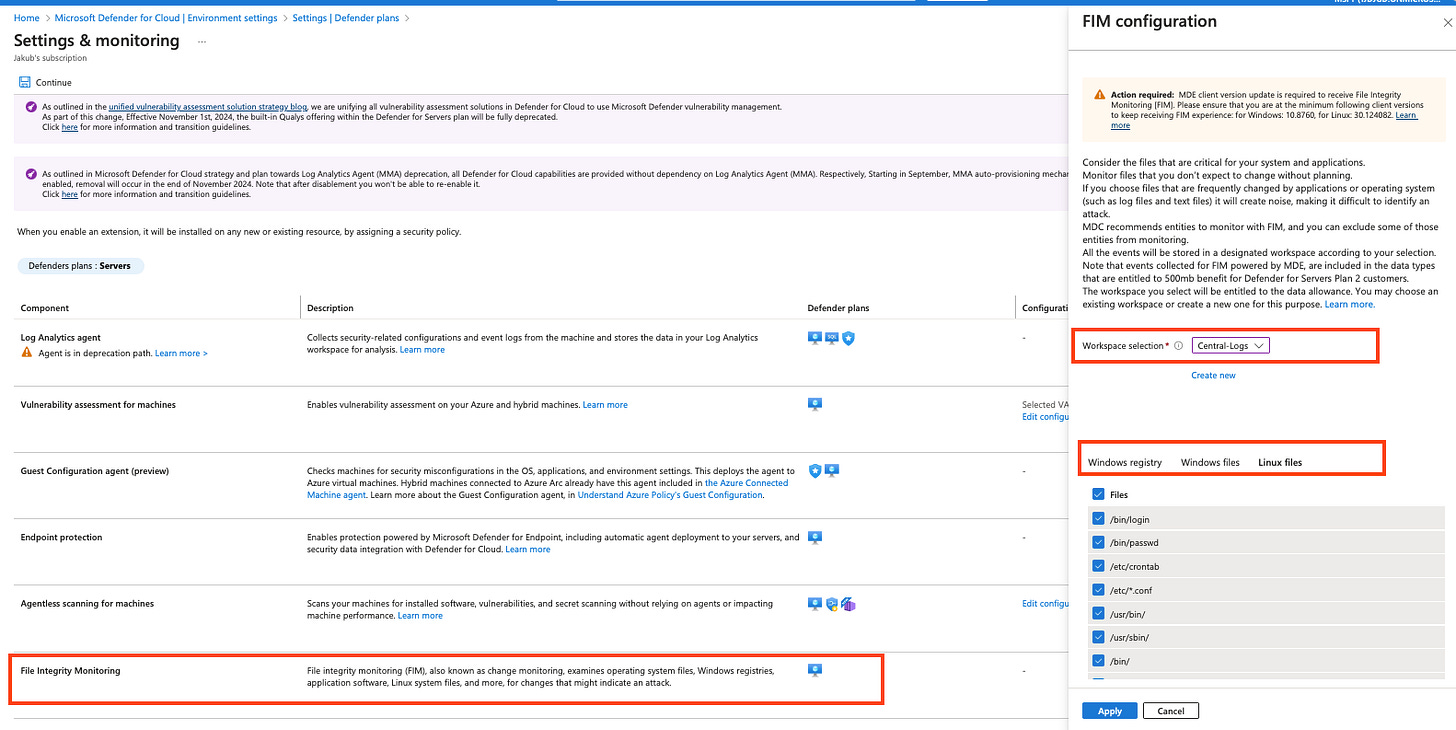Viewport: 1456px width, 730px height.
Task: Click 'here' link in the MMA deprecation banner
Action: pos(69,194)
